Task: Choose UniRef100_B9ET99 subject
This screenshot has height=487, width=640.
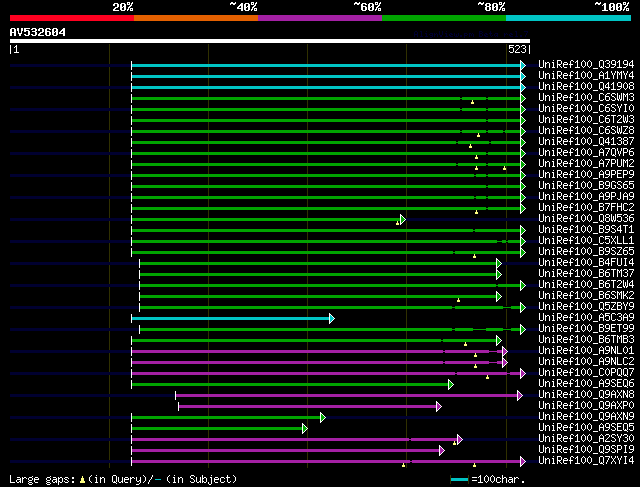Action: click(x=586, y=329)
